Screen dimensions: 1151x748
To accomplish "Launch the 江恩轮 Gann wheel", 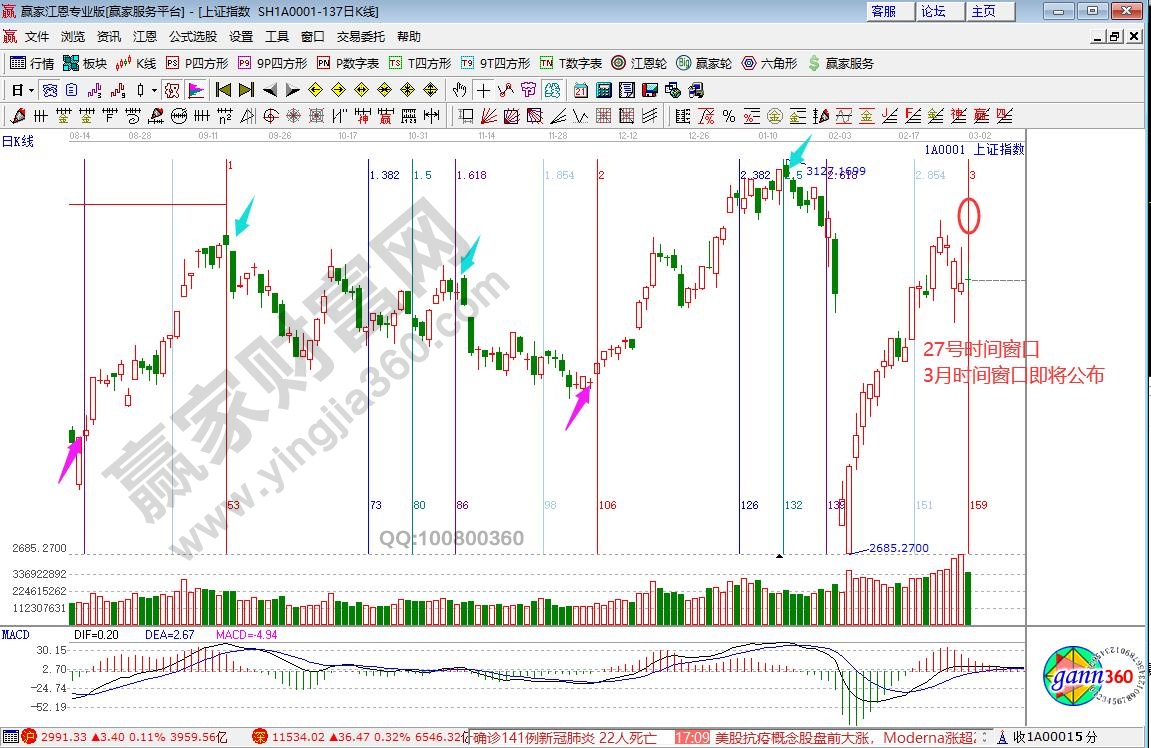I will click(x=639, y=63).
